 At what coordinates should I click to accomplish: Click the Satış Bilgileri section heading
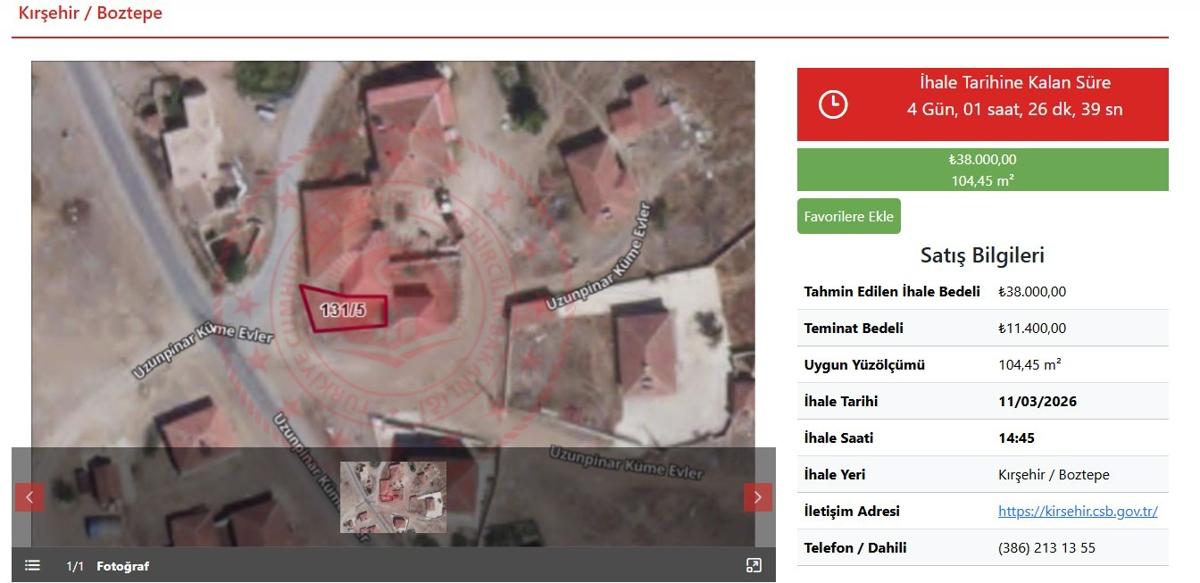pos(982,255)
